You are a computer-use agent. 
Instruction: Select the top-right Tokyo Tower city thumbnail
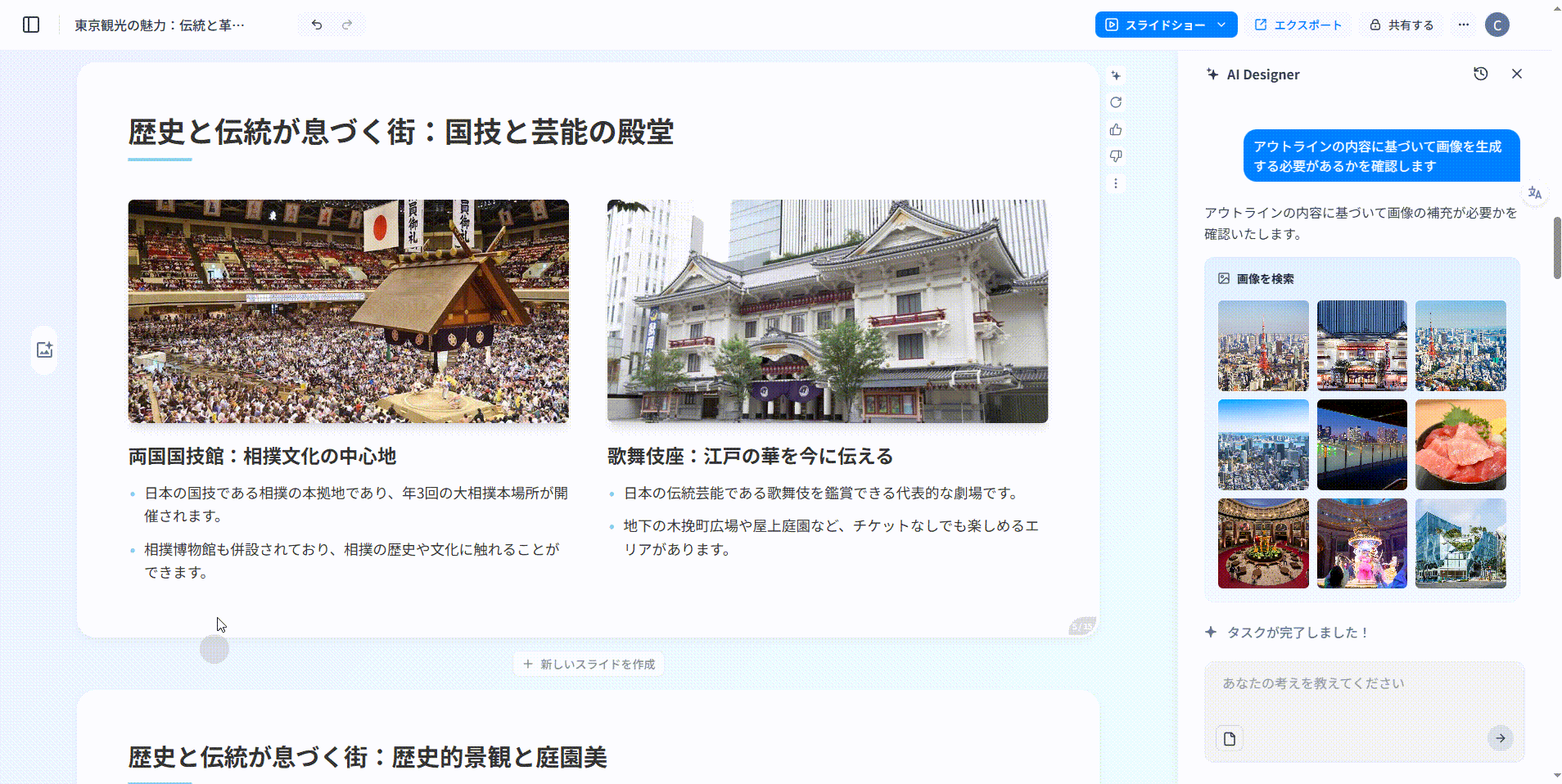(1460, 345)
